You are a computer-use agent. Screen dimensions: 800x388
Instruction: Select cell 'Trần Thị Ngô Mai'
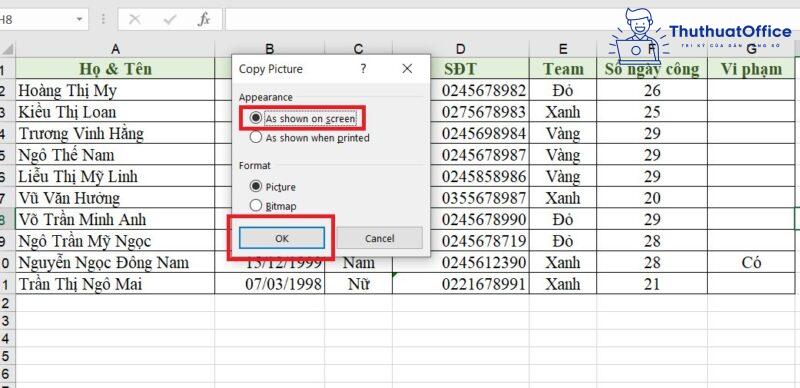pos(115,284)
